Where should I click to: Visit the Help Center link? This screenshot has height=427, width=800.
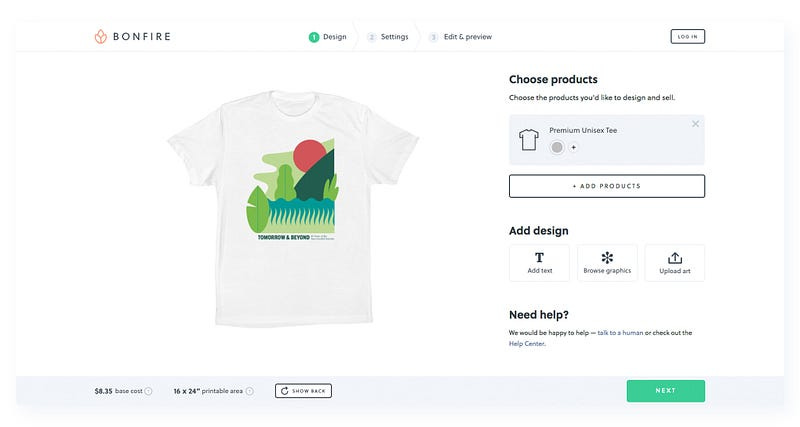coord(527,344)
